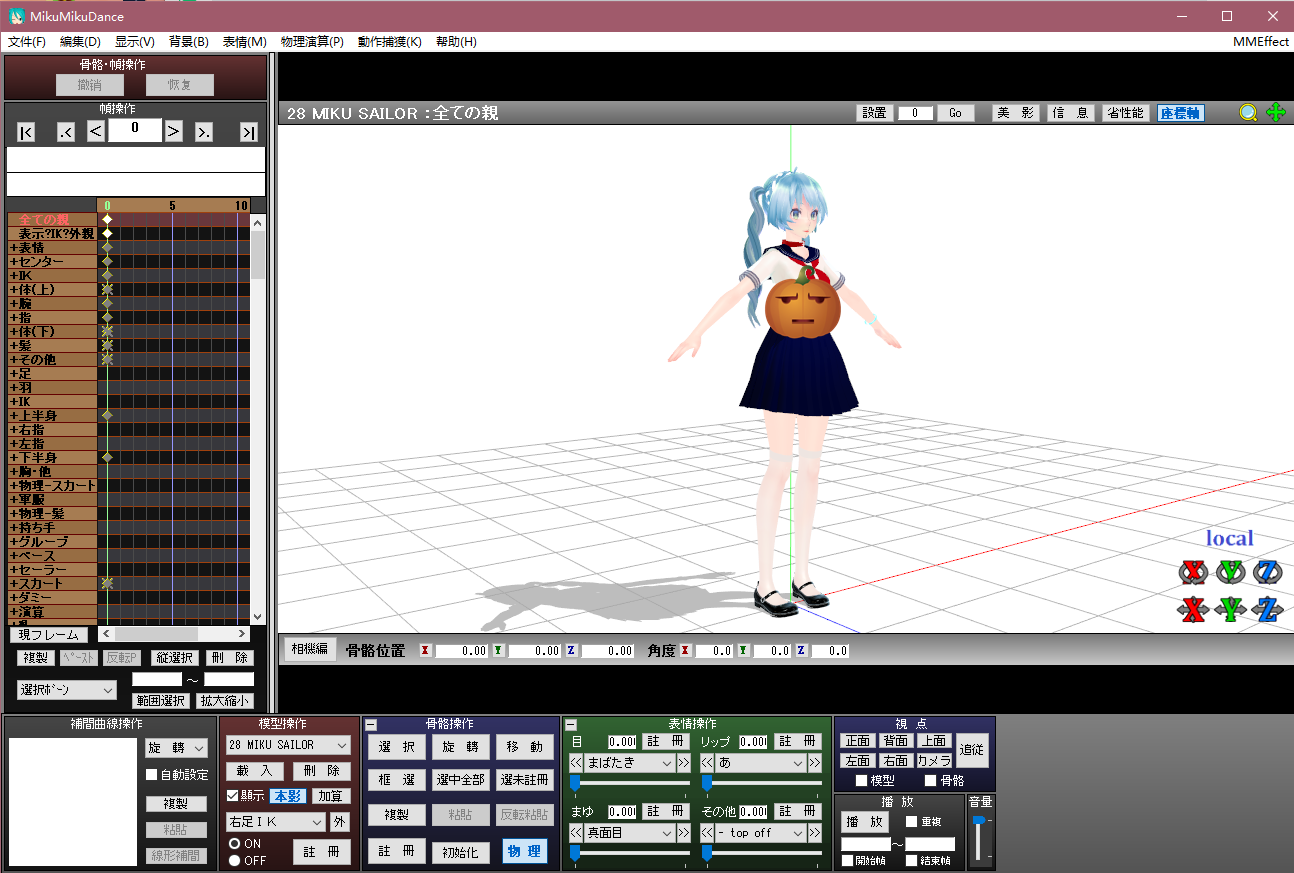Enable the 重複 repeat playback checkbox
The height and width of the screenshot is (873, 1294).
tap(912, 821)
